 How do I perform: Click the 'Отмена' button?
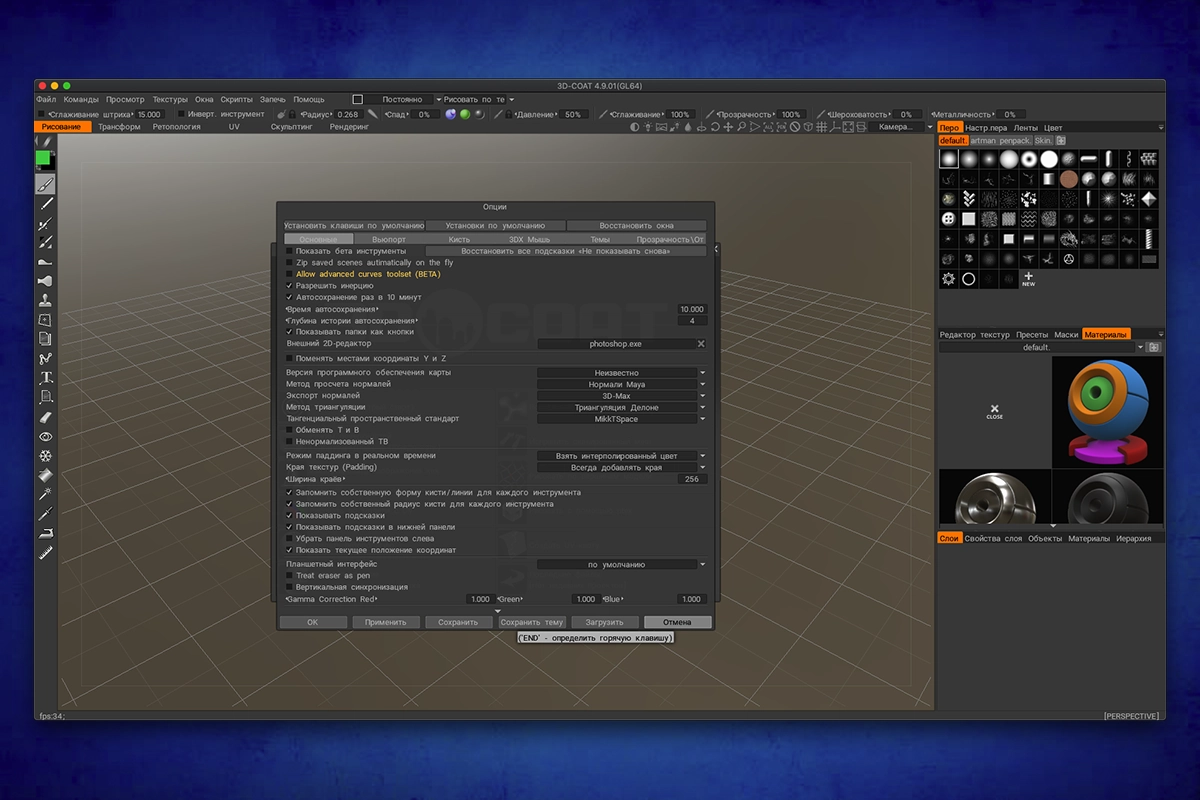coord(677,622)
